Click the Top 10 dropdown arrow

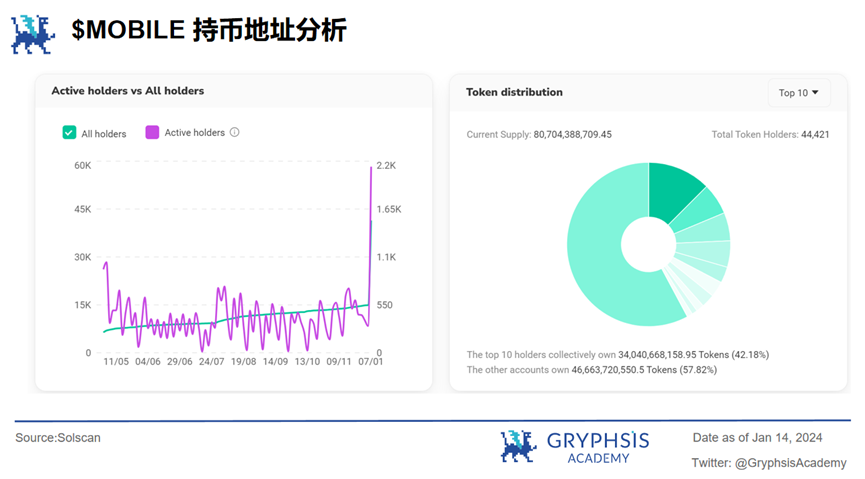(815, 93)
